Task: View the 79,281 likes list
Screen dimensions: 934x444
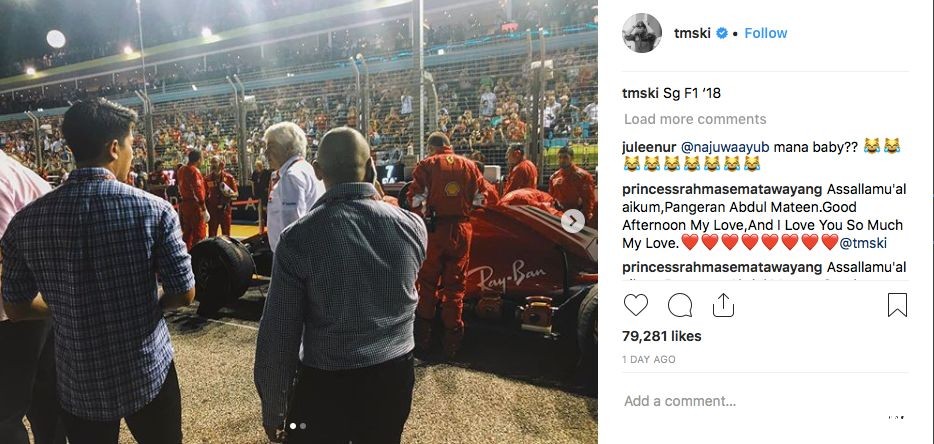Action: pos(662,336)
